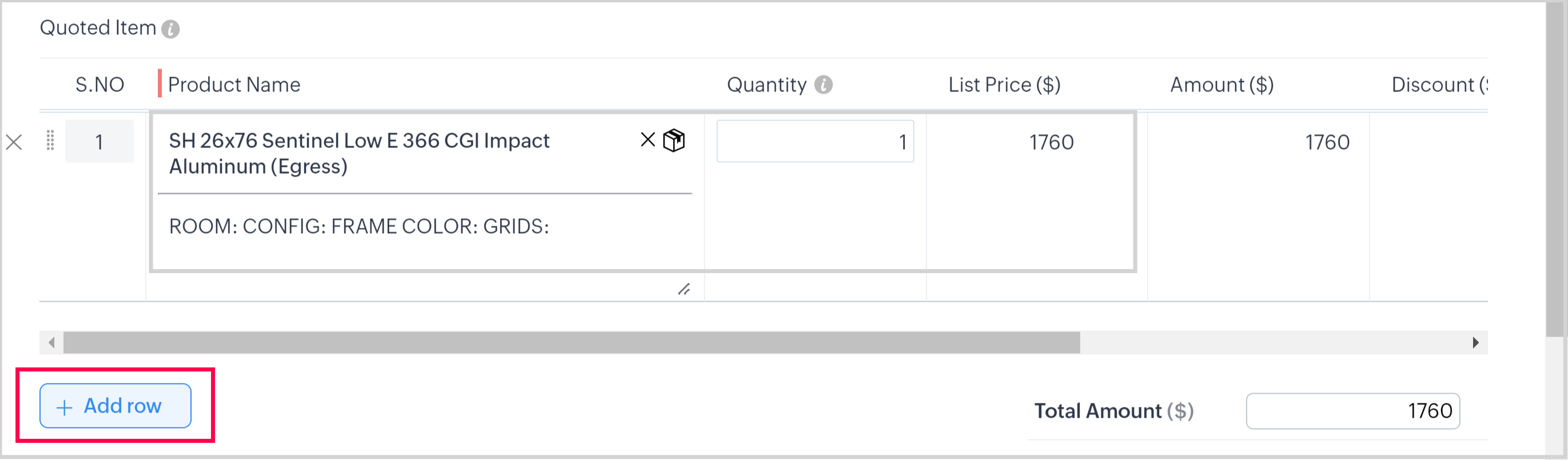Click the row drag handle icon
Image resolution: width=1568 pixels, height=460 pixels.
50,141
